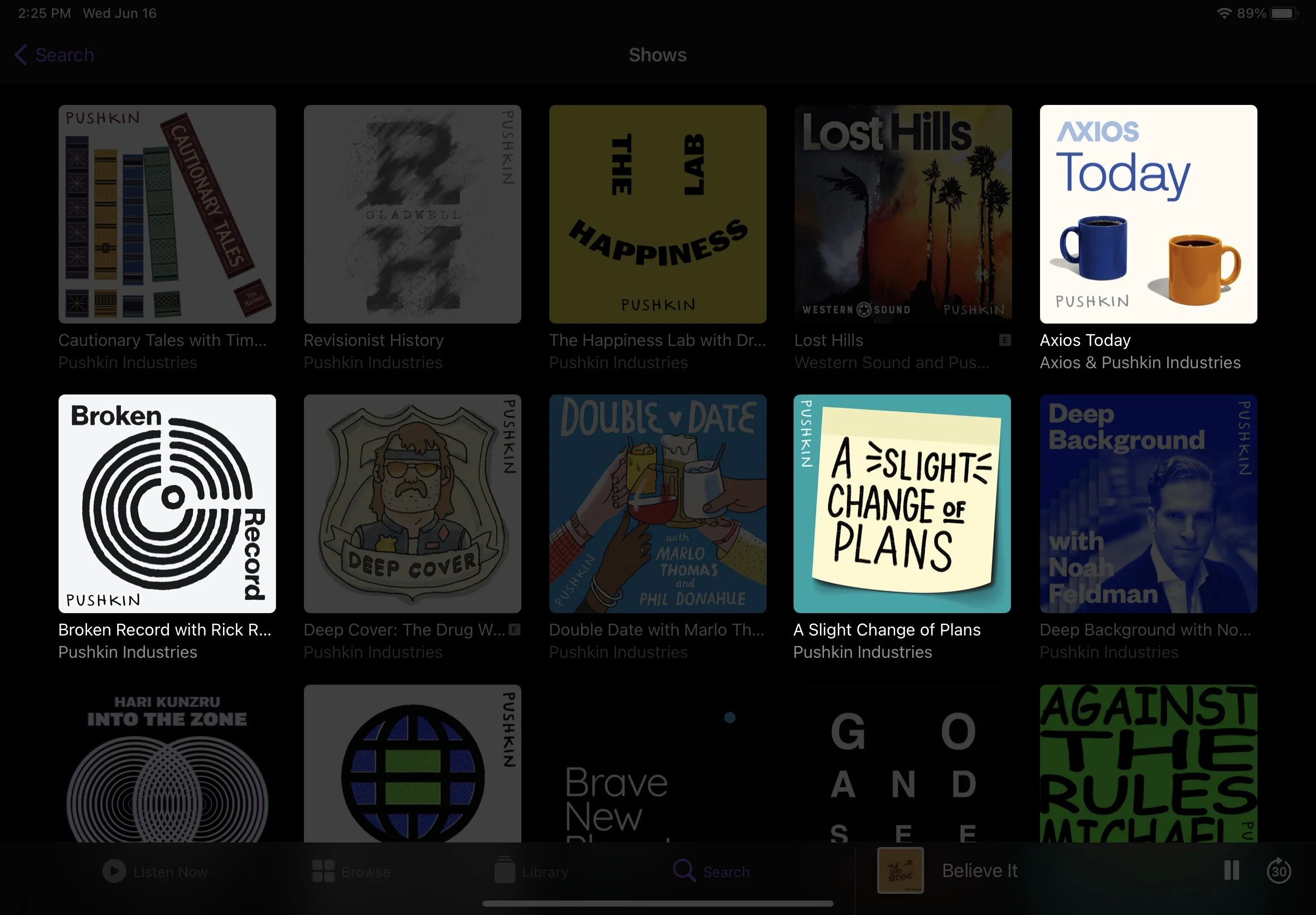The image size is (1316, 915).
Task: Open A Slight Change of Plans artwork
Action: click(902, 503)
